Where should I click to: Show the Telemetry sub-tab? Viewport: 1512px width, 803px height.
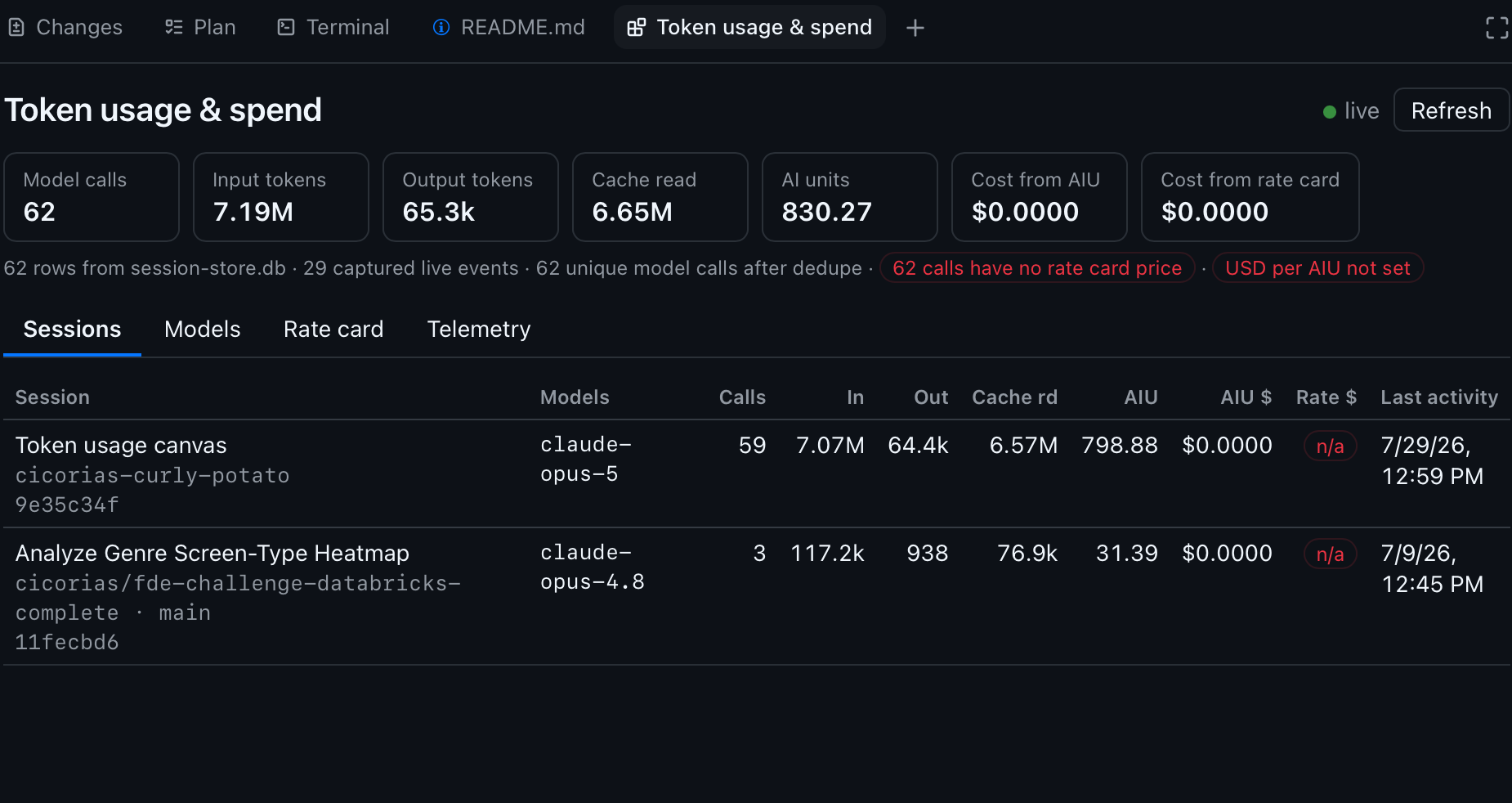pos(479,330)
